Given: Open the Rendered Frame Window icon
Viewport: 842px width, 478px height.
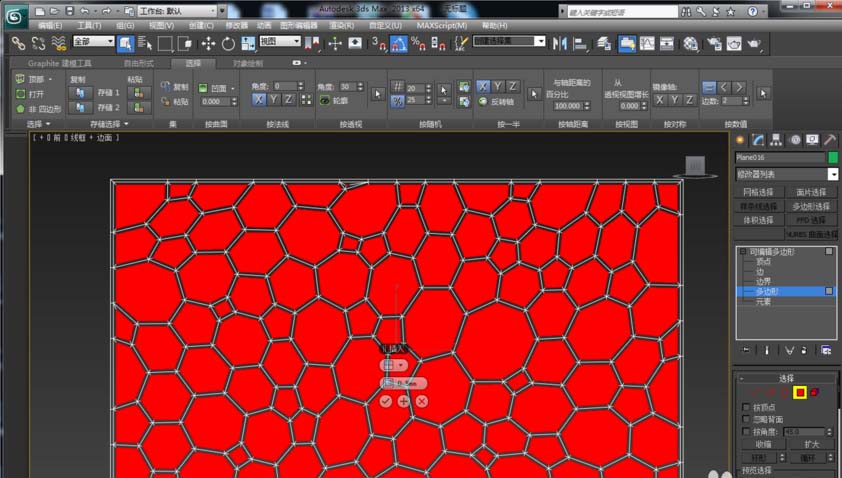Looking at the screenshot, I should pos(734,44).
